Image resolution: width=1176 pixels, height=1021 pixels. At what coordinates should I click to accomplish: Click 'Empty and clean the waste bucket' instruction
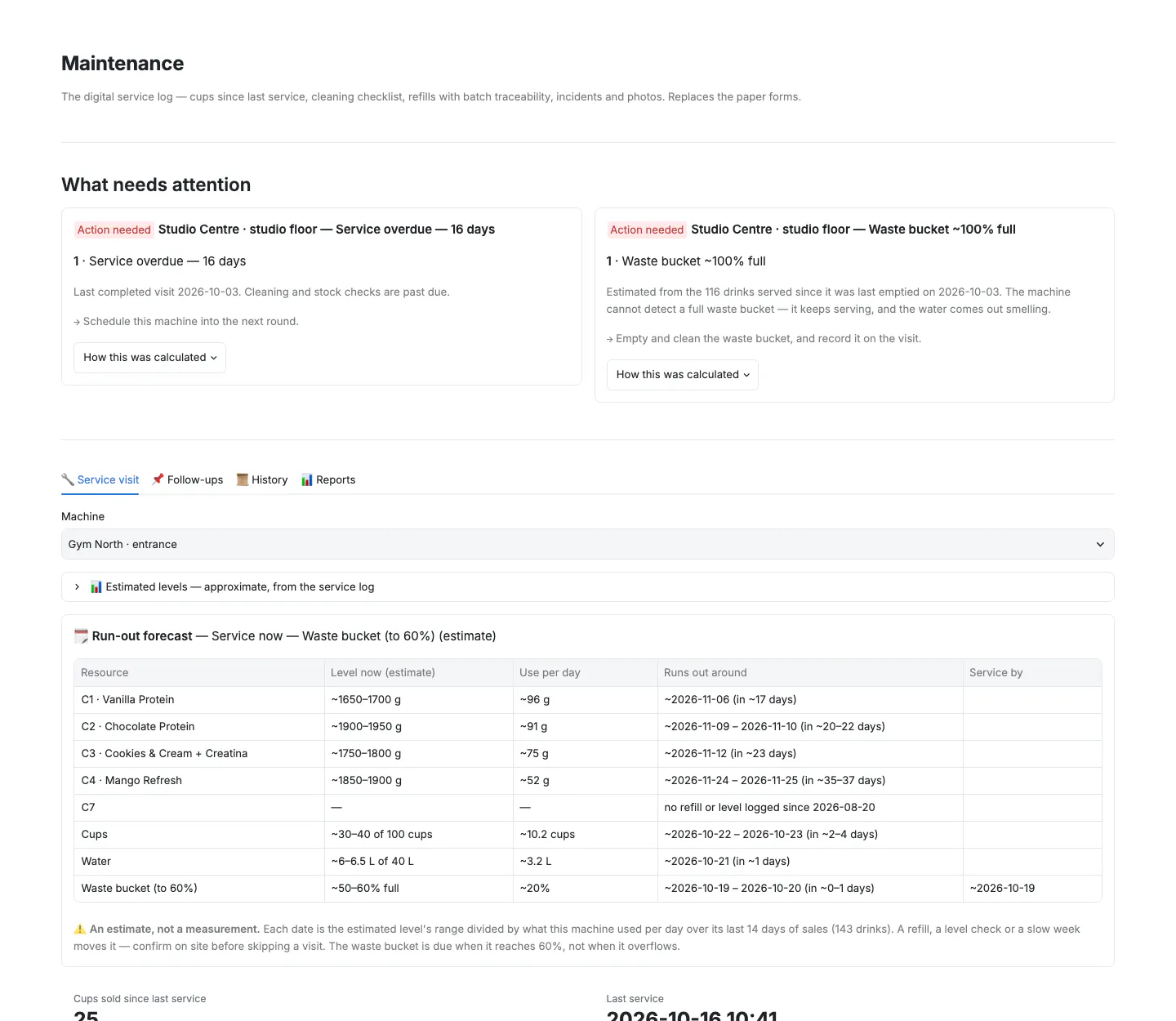click(x=764, y=339)
